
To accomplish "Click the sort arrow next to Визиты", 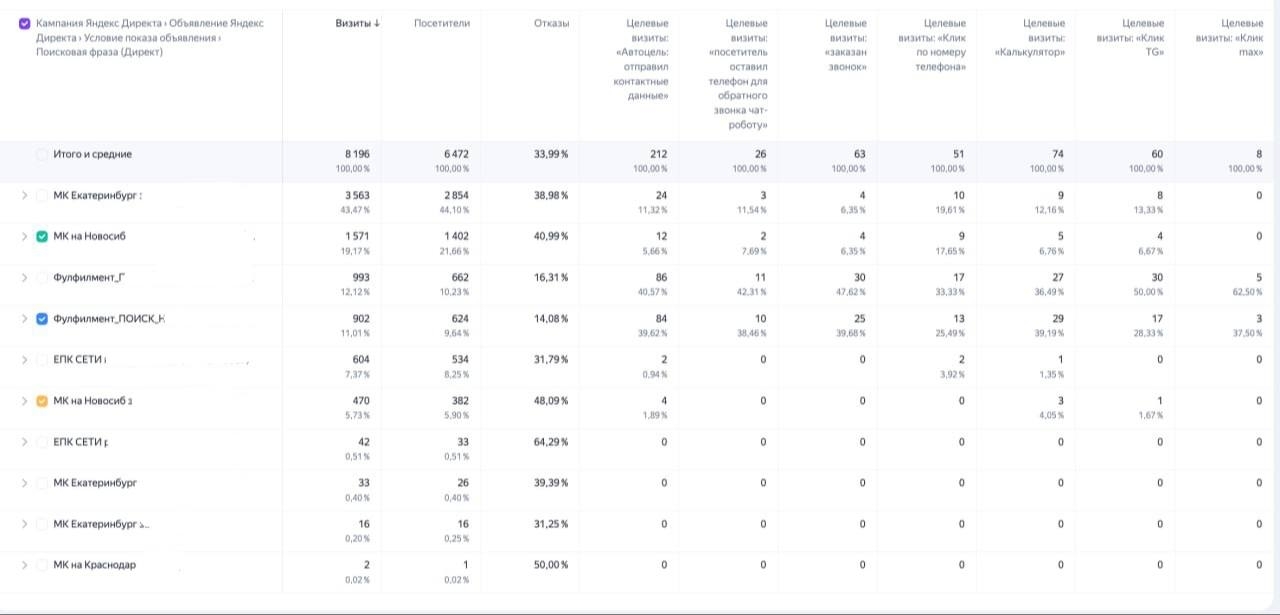I will [377, 23].
